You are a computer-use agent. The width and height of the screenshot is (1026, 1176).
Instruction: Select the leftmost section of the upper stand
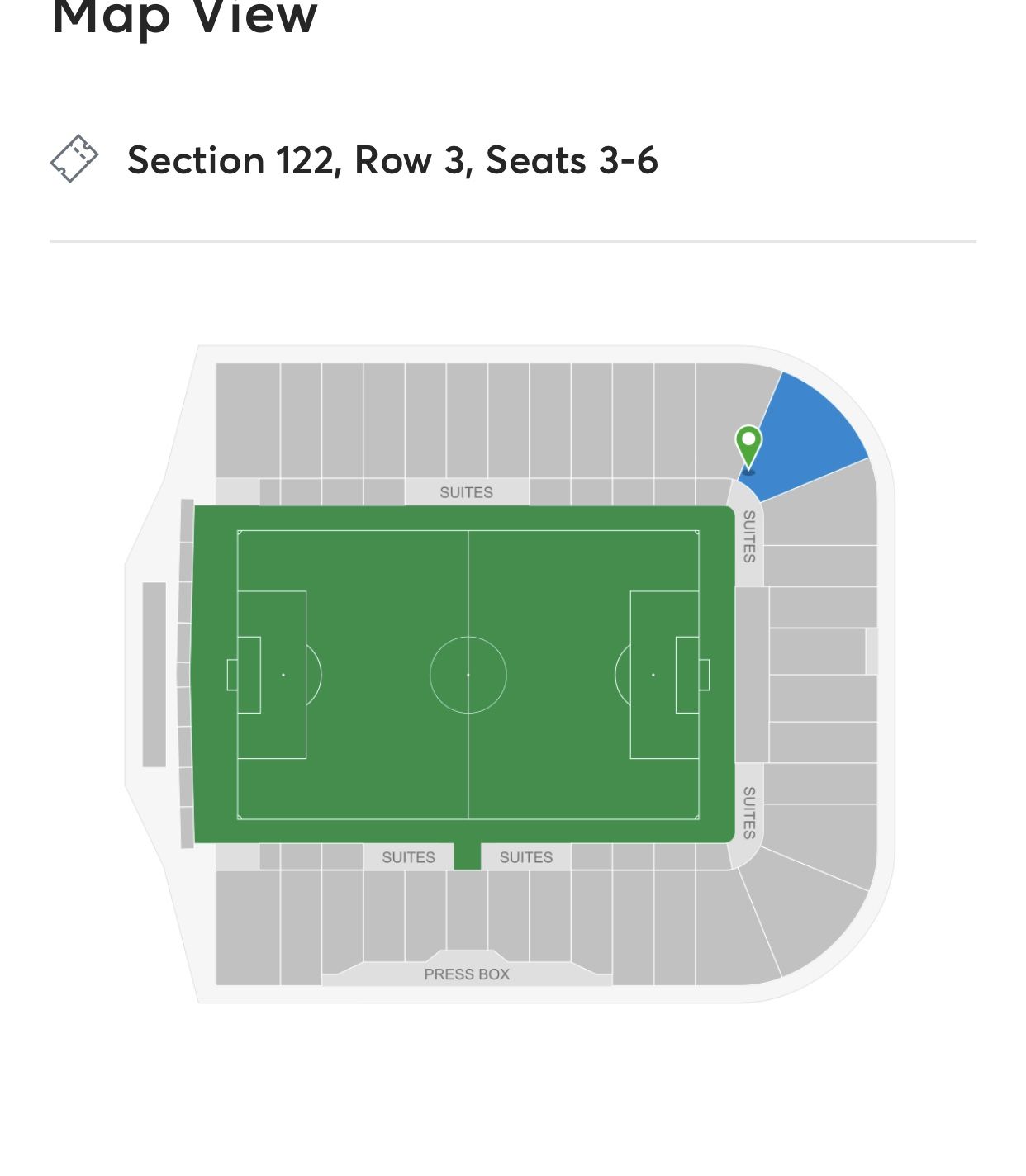[248, 420]
